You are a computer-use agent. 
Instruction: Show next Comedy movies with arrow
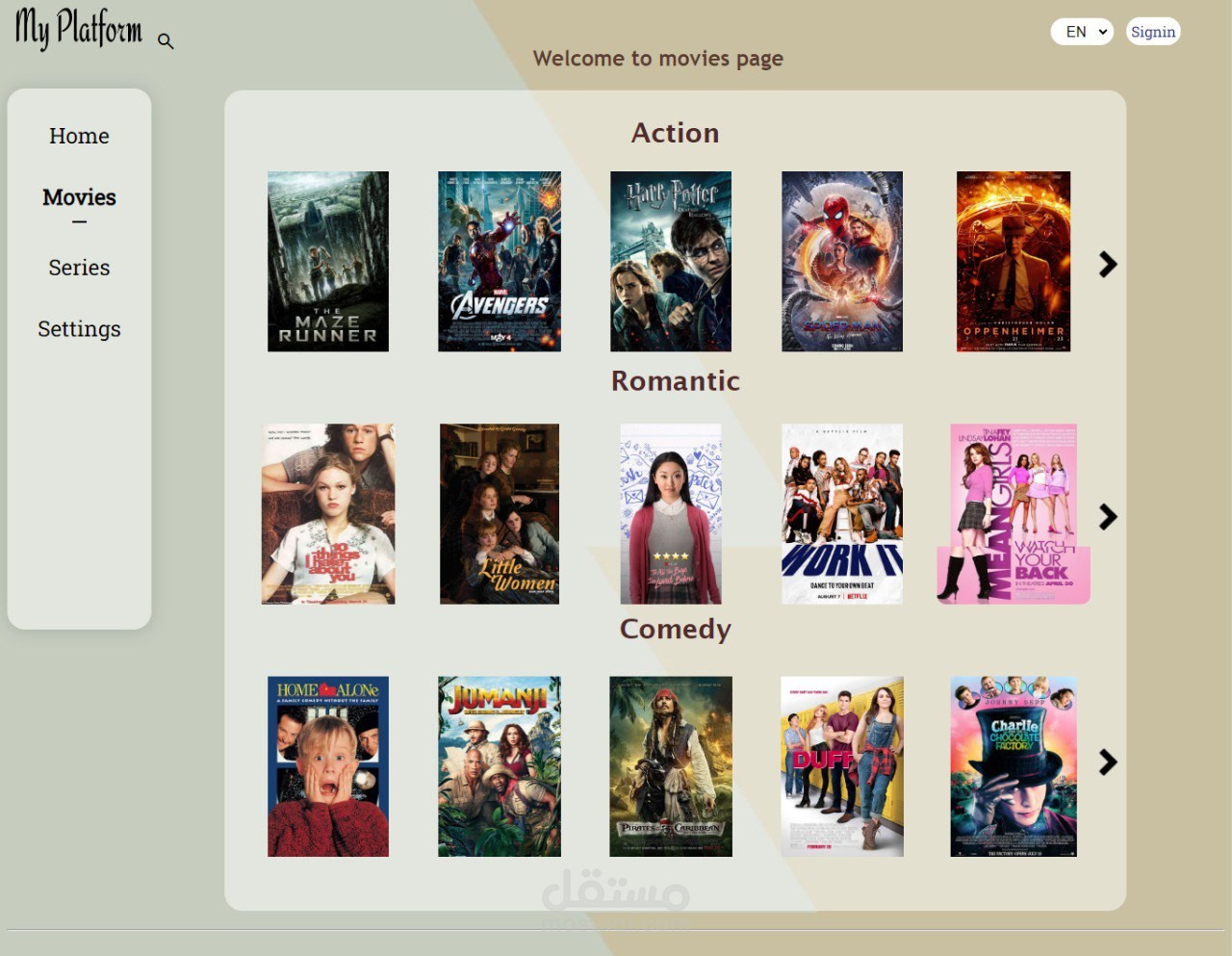(1108, 762)
